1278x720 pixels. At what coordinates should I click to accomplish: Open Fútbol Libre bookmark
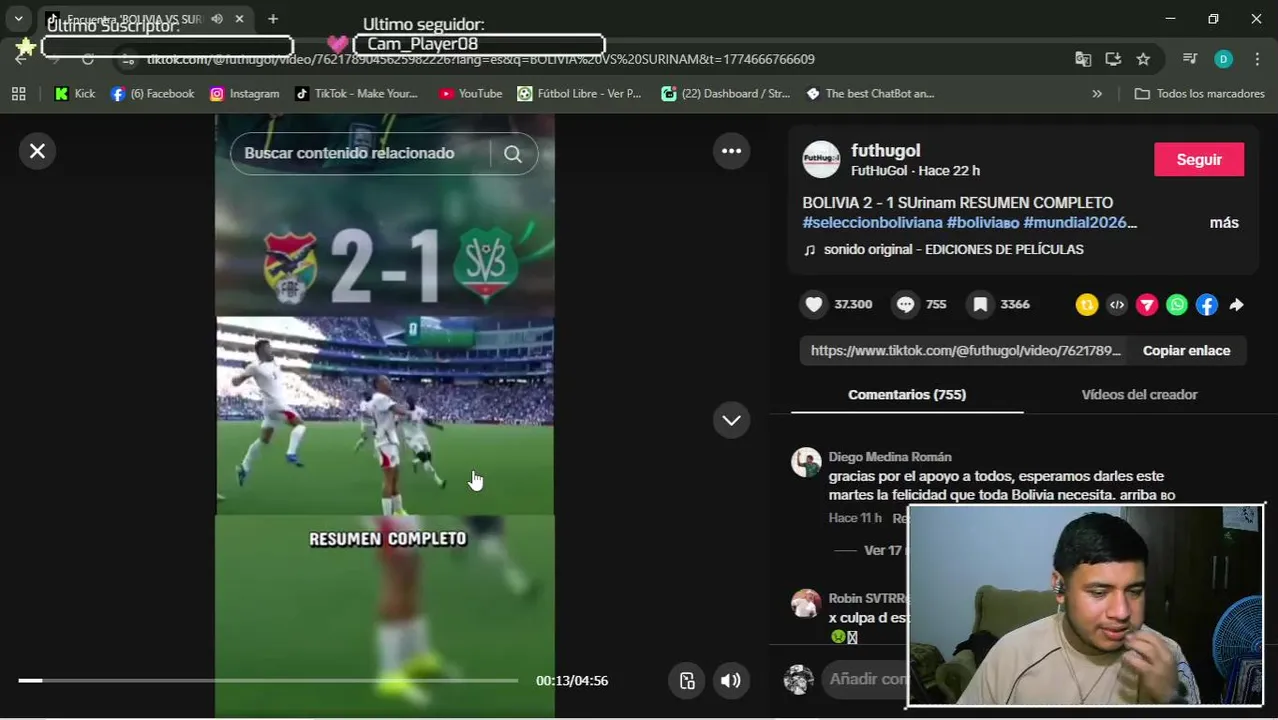pos(580,94)
